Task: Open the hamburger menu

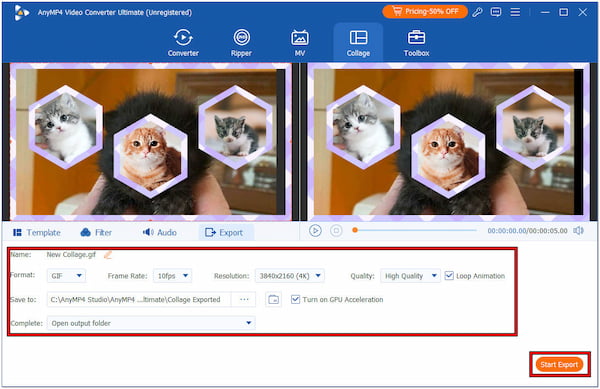Action: pos(515,12)
